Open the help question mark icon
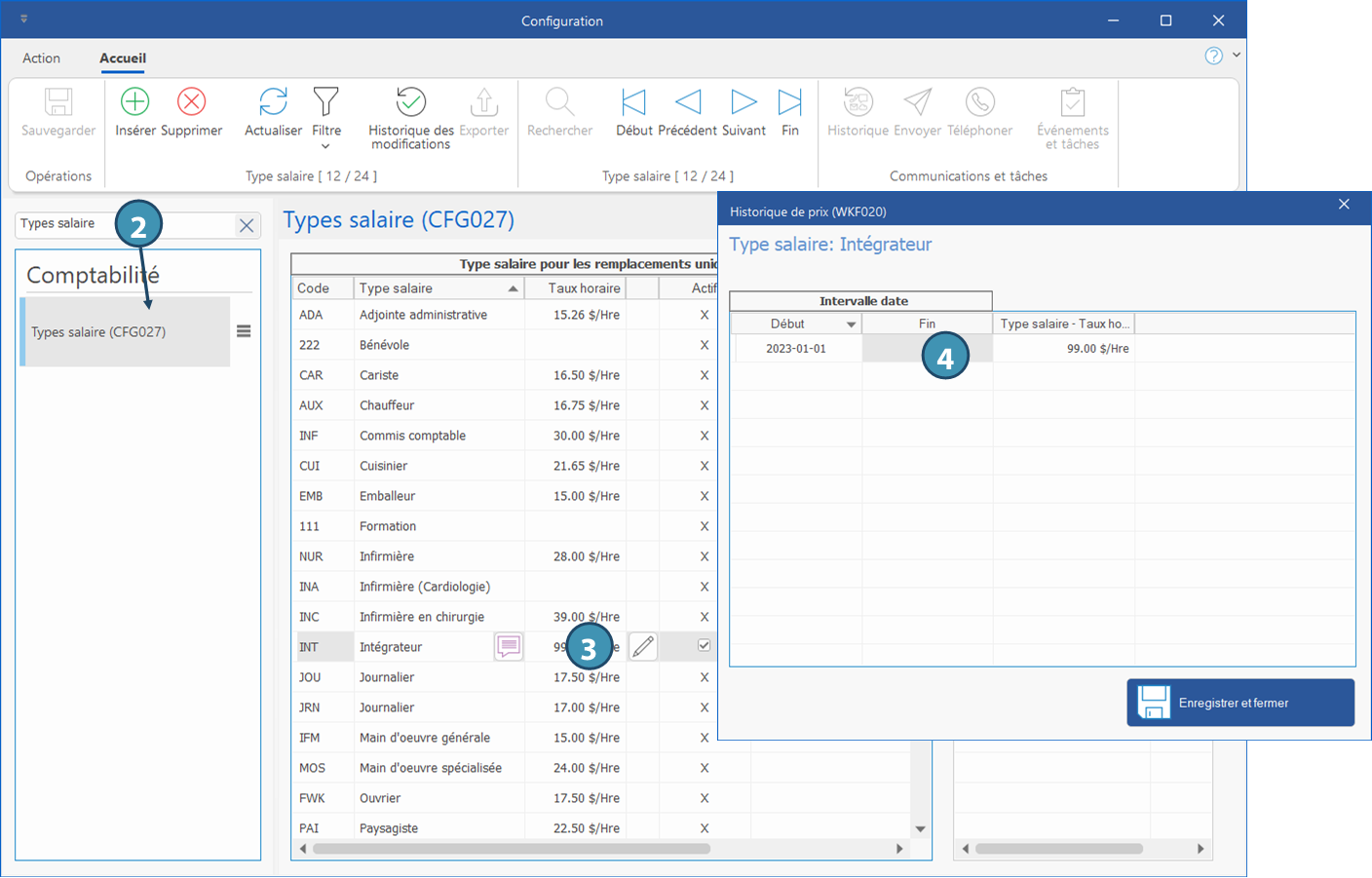 tap(1213, 56)
